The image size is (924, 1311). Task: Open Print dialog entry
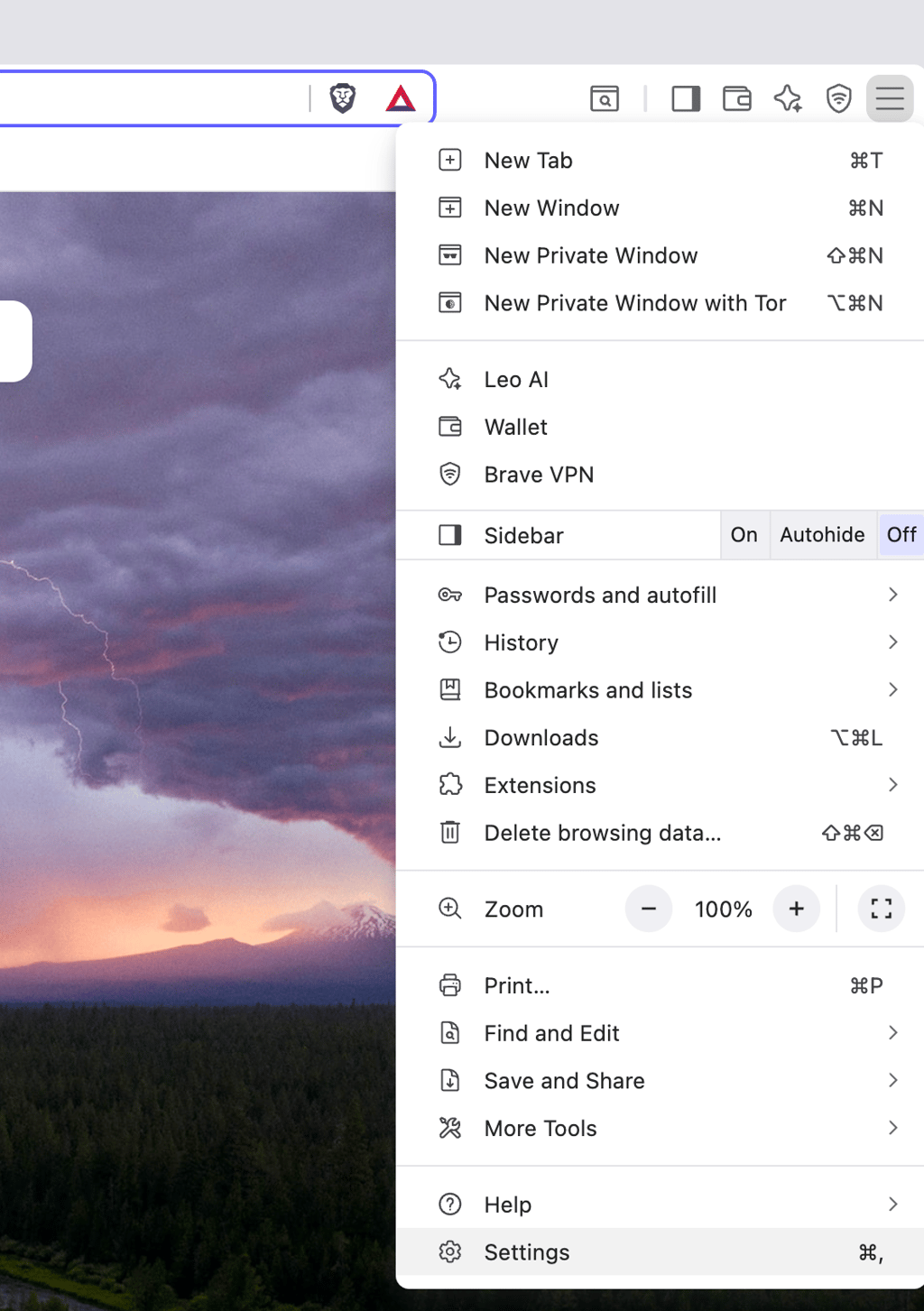(660, 985)
